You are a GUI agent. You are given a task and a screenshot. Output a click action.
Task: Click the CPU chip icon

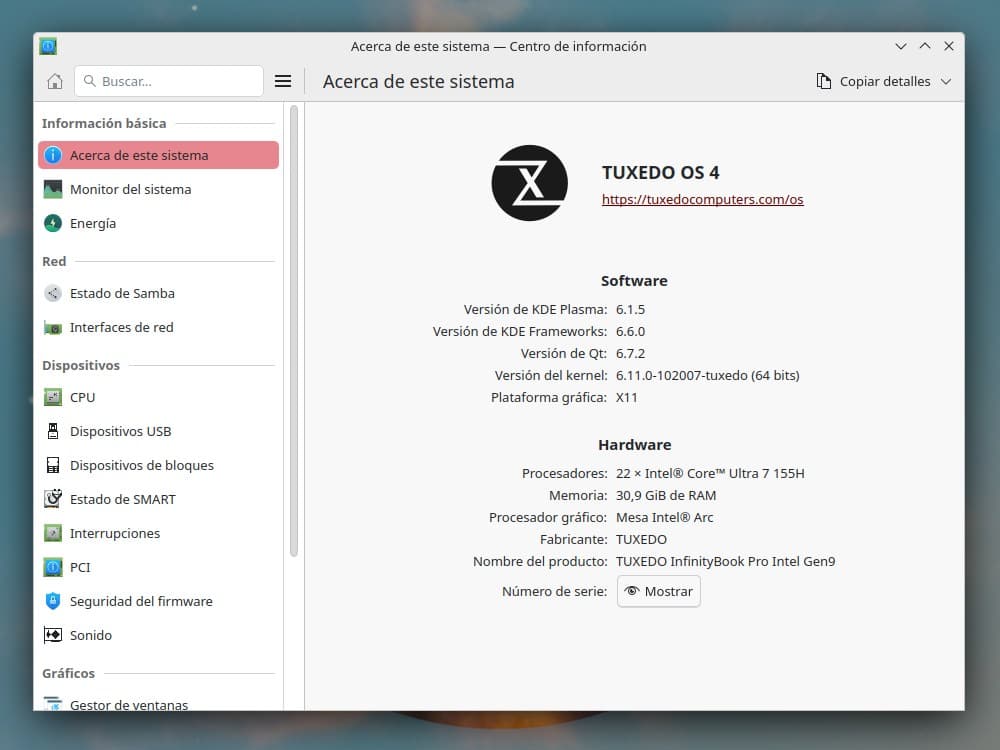click(53, 397)
